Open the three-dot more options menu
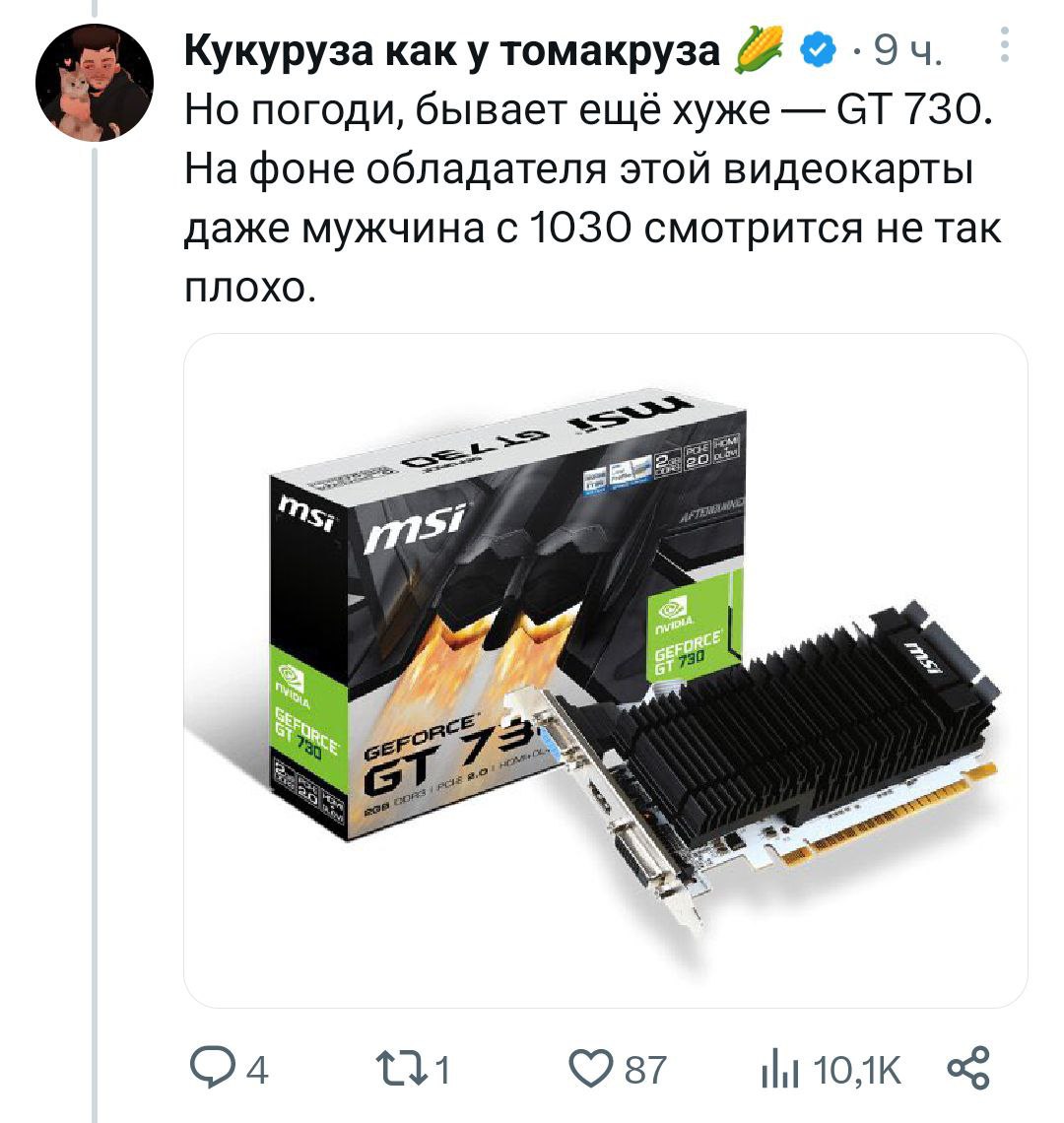Image resolution: width=1064 pixels, height=1123 pixels. 1005,44
